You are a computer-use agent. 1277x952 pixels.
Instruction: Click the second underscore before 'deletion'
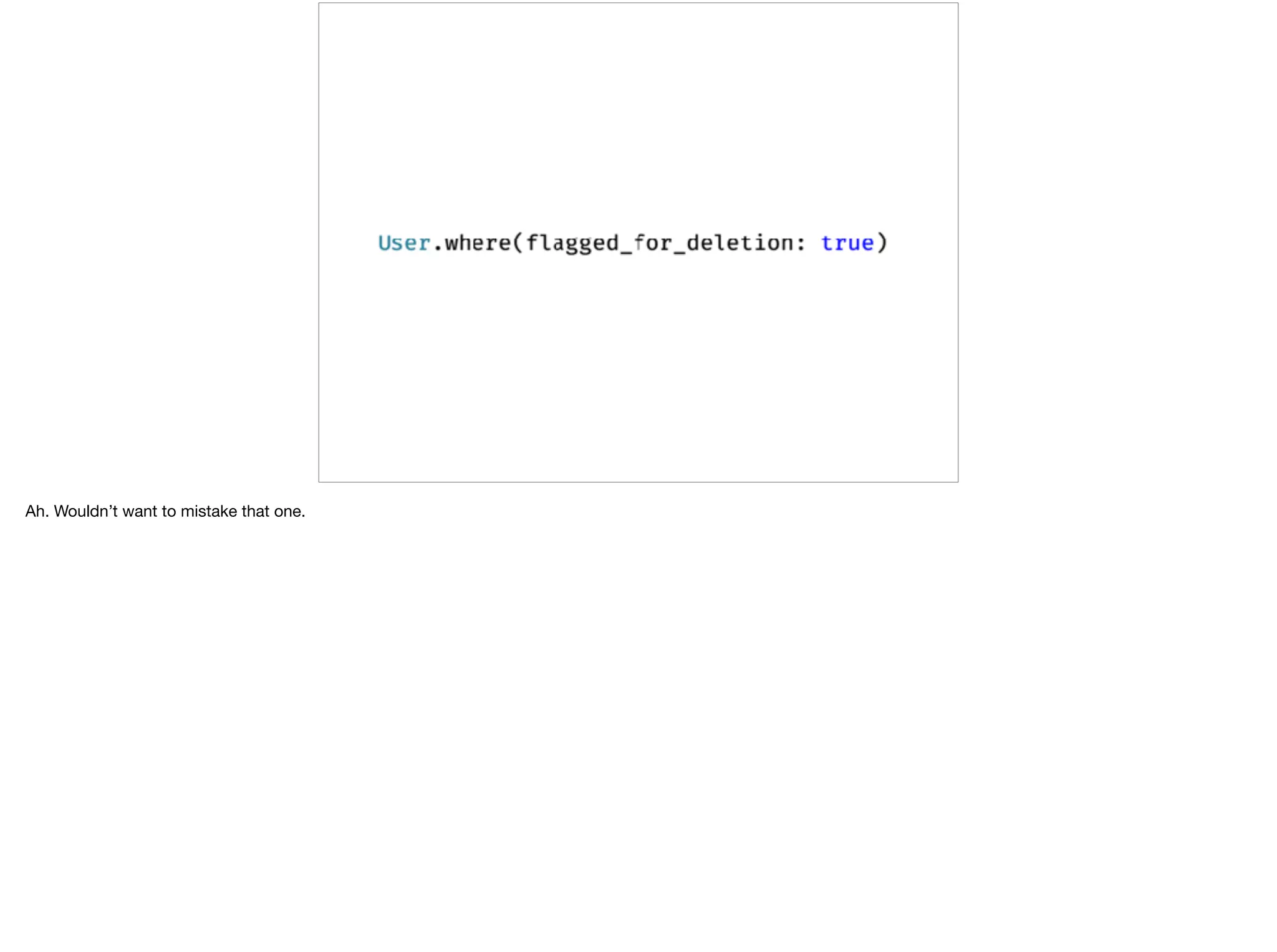[x=679, y=253]
